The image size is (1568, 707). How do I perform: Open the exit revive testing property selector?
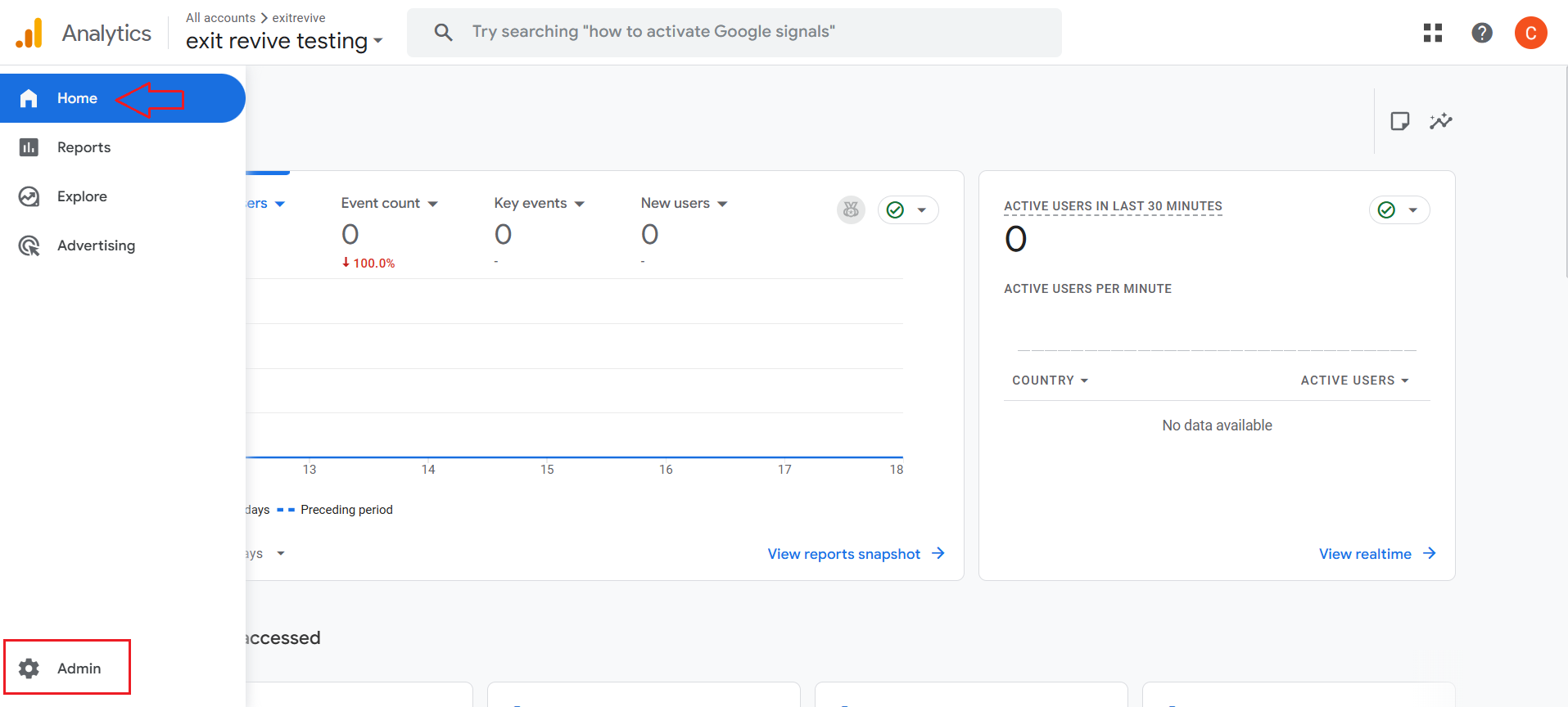(283, 41)
